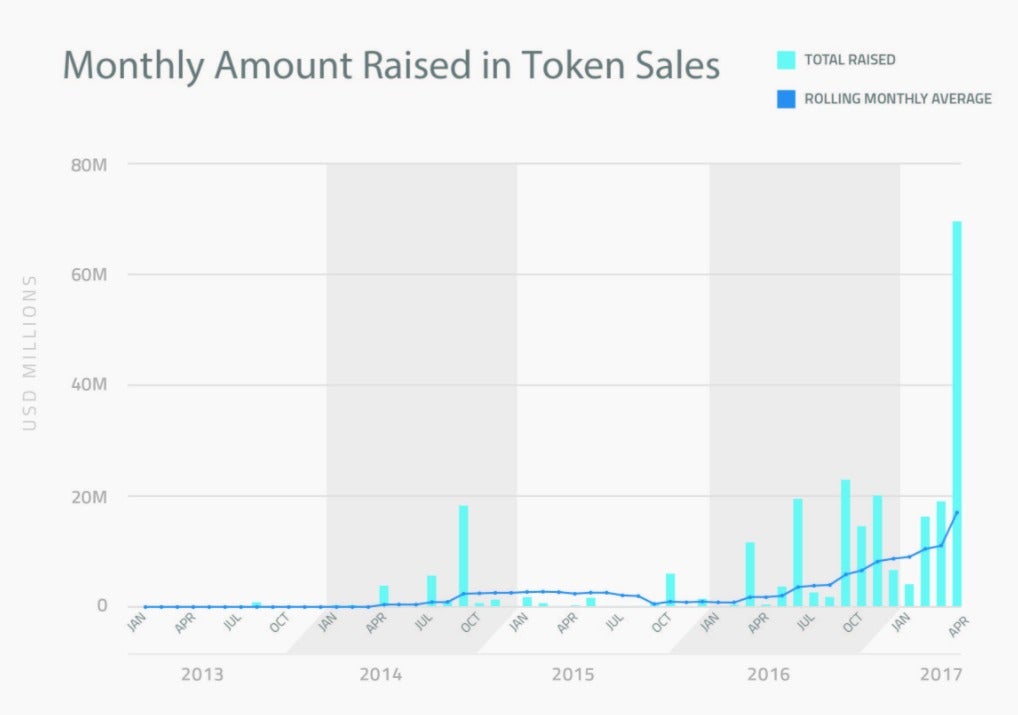This screenshot has width=1018, height=715.
Task: Click the 0 y-axis label
Action: point(102,605)
